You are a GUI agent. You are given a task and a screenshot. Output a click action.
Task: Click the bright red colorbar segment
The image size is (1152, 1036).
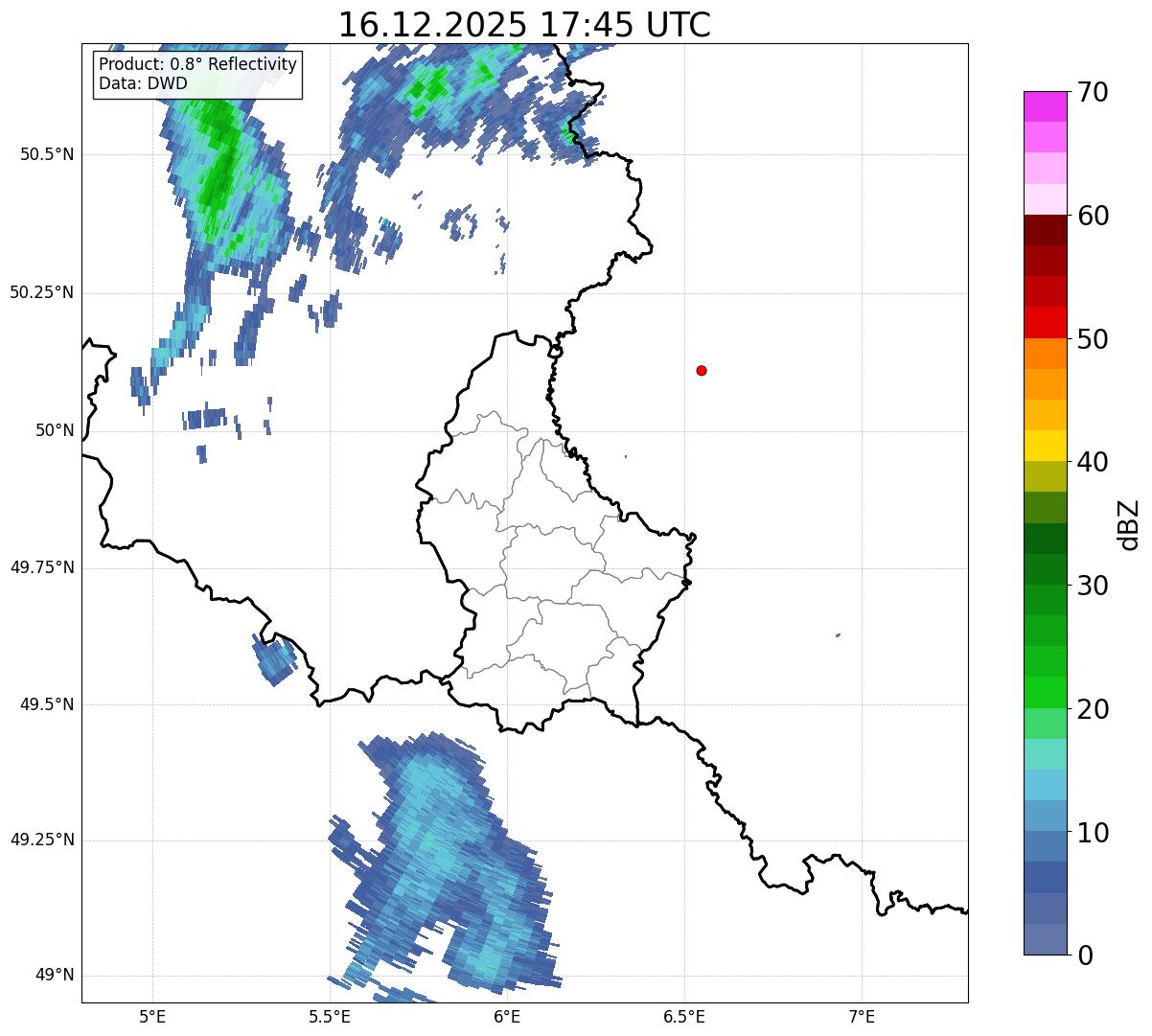[1044, 323]
